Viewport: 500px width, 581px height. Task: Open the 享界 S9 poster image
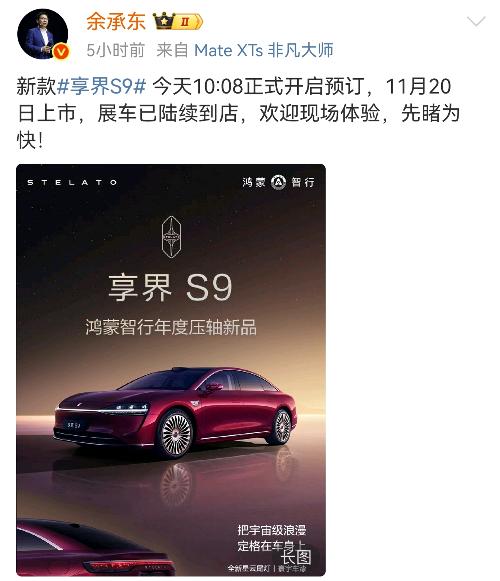click(171, 370)
